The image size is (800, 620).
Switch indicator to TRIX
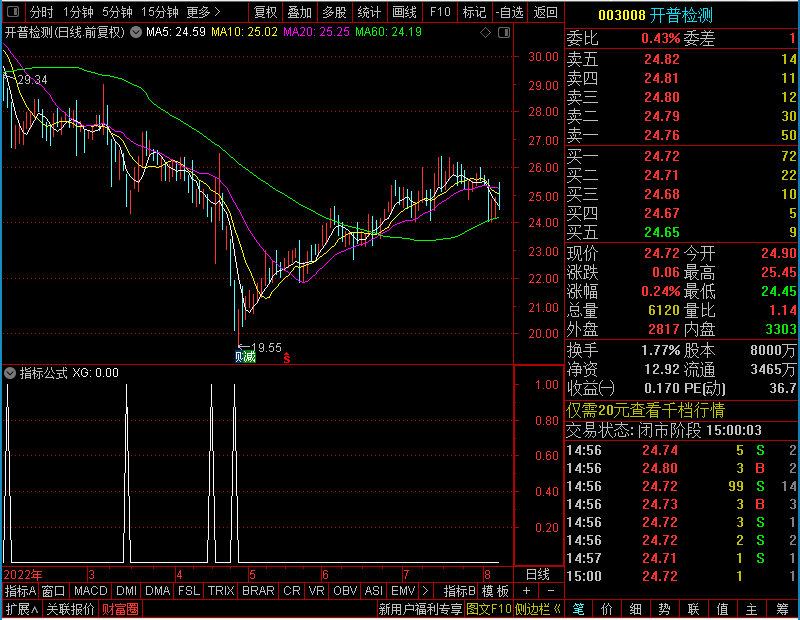click(221, 591)
